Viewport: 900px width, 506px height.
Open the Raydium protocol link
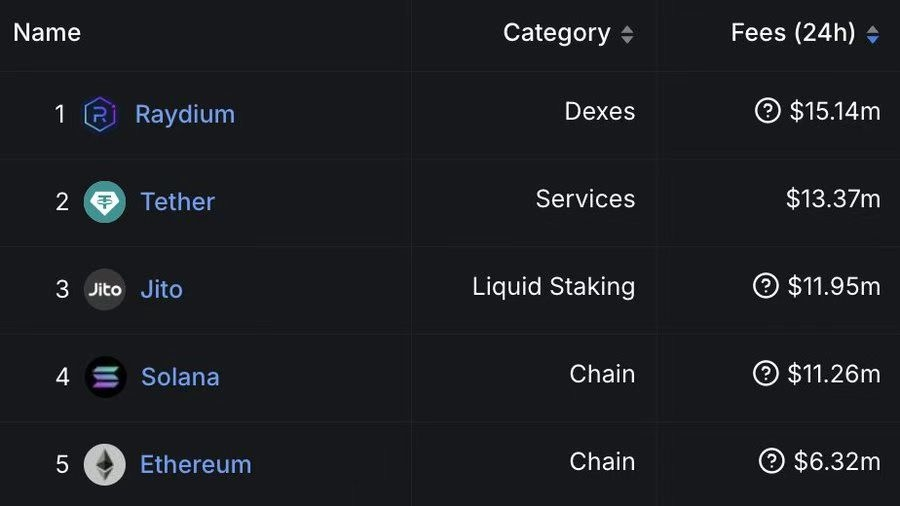[185, 114]
